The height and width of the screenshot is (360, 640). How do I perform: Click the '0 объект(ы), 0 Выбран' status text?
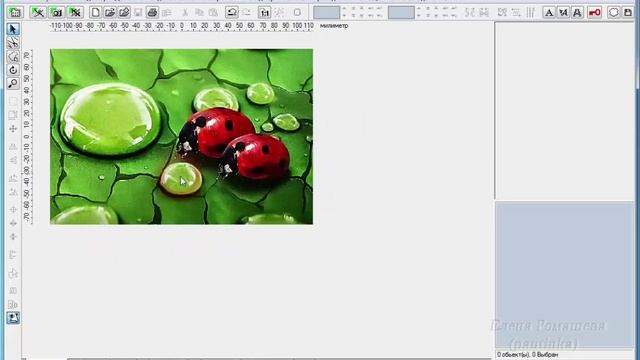(x=527, y=355)
